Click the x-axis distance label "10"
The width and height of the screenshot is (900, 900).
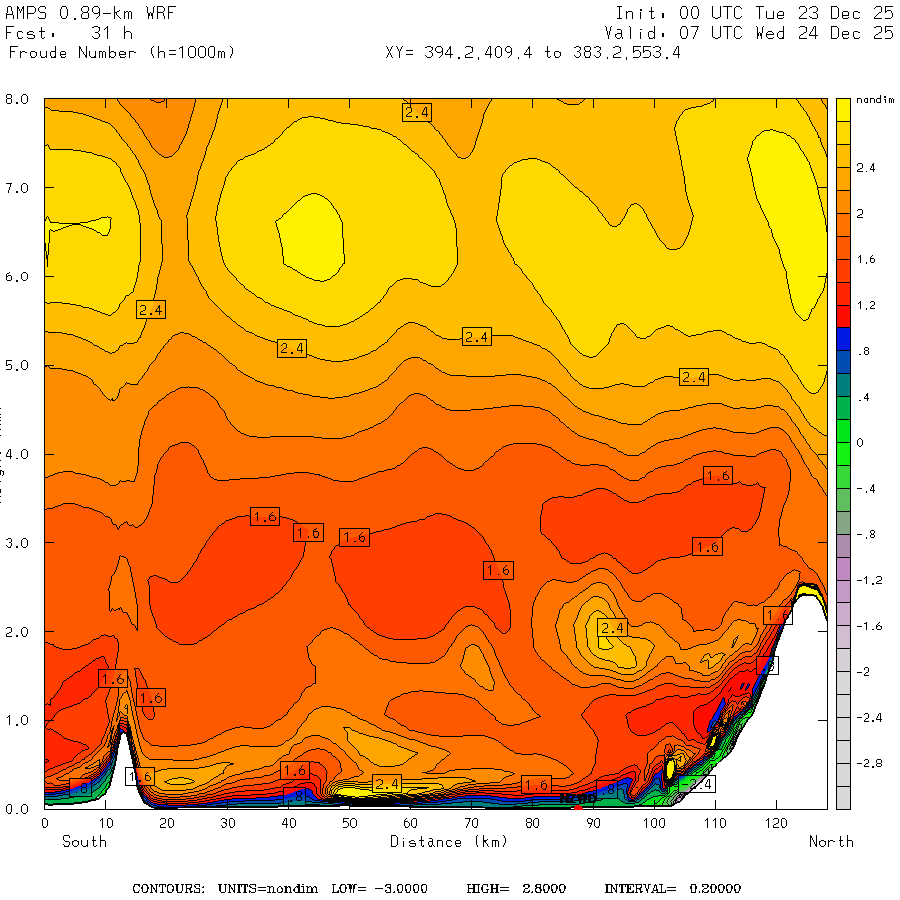[x=106, y=823]
